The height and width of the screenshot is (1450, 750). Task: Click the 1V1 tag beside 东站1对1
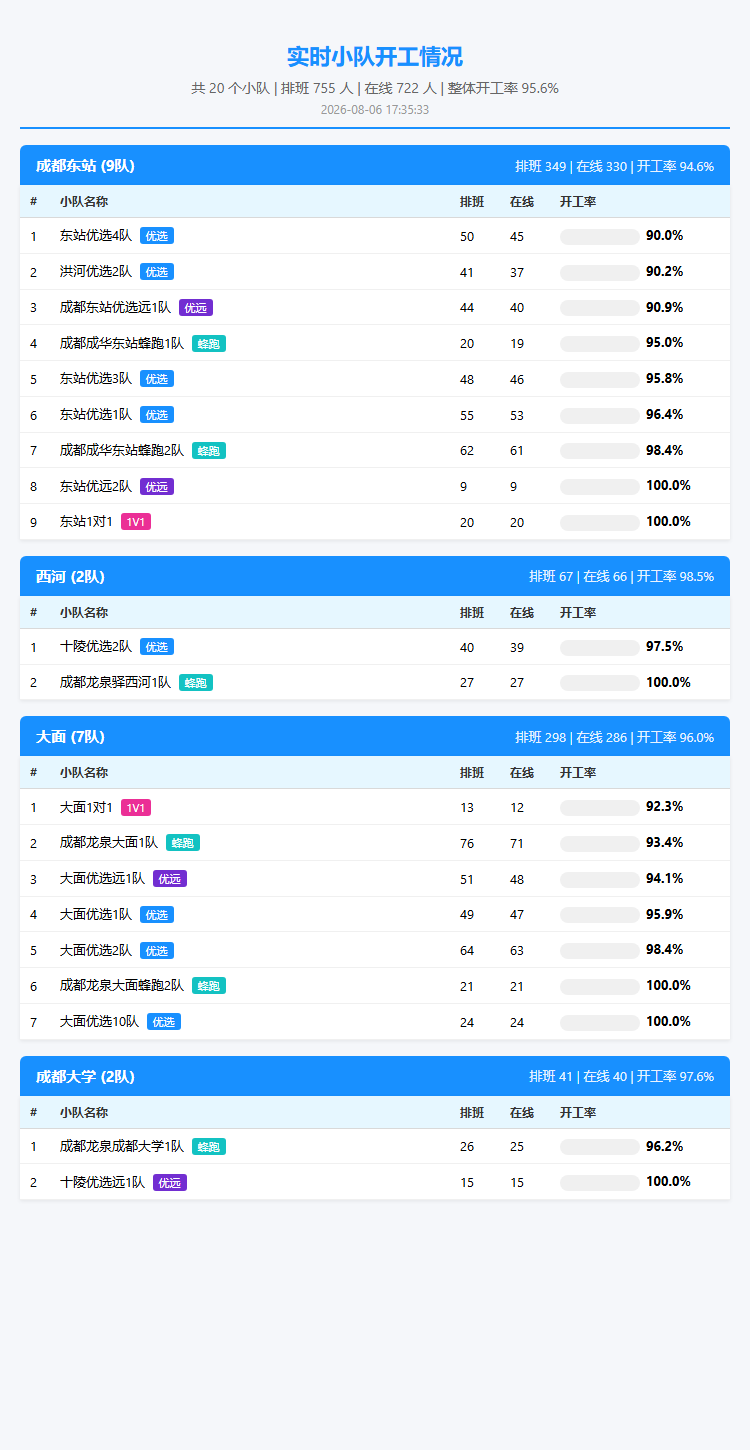point(136,522)
